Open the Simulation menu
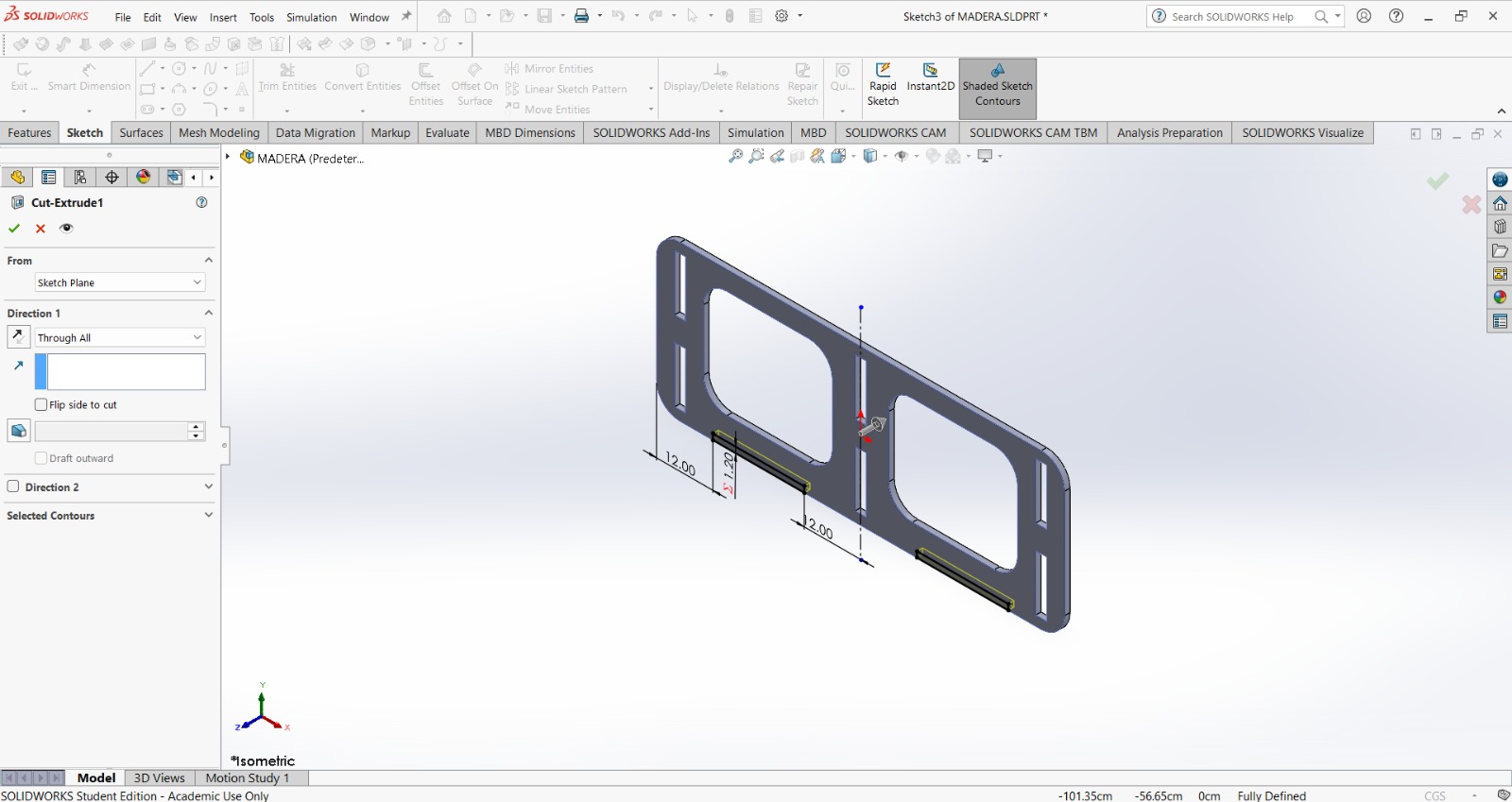1512x802 pixels. coord(311,17)
